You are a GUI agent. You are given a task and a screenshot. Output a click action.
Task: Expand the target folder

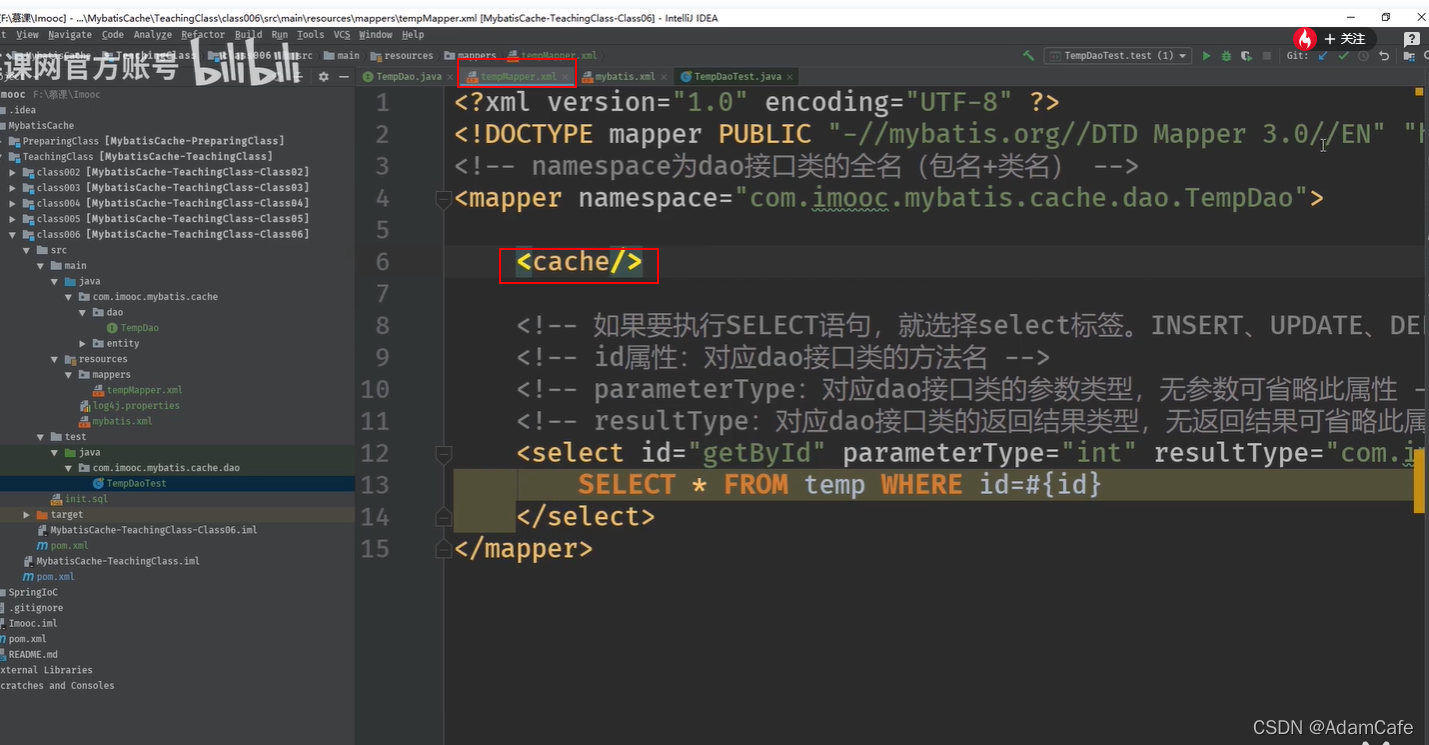click(x=27, y=515)
